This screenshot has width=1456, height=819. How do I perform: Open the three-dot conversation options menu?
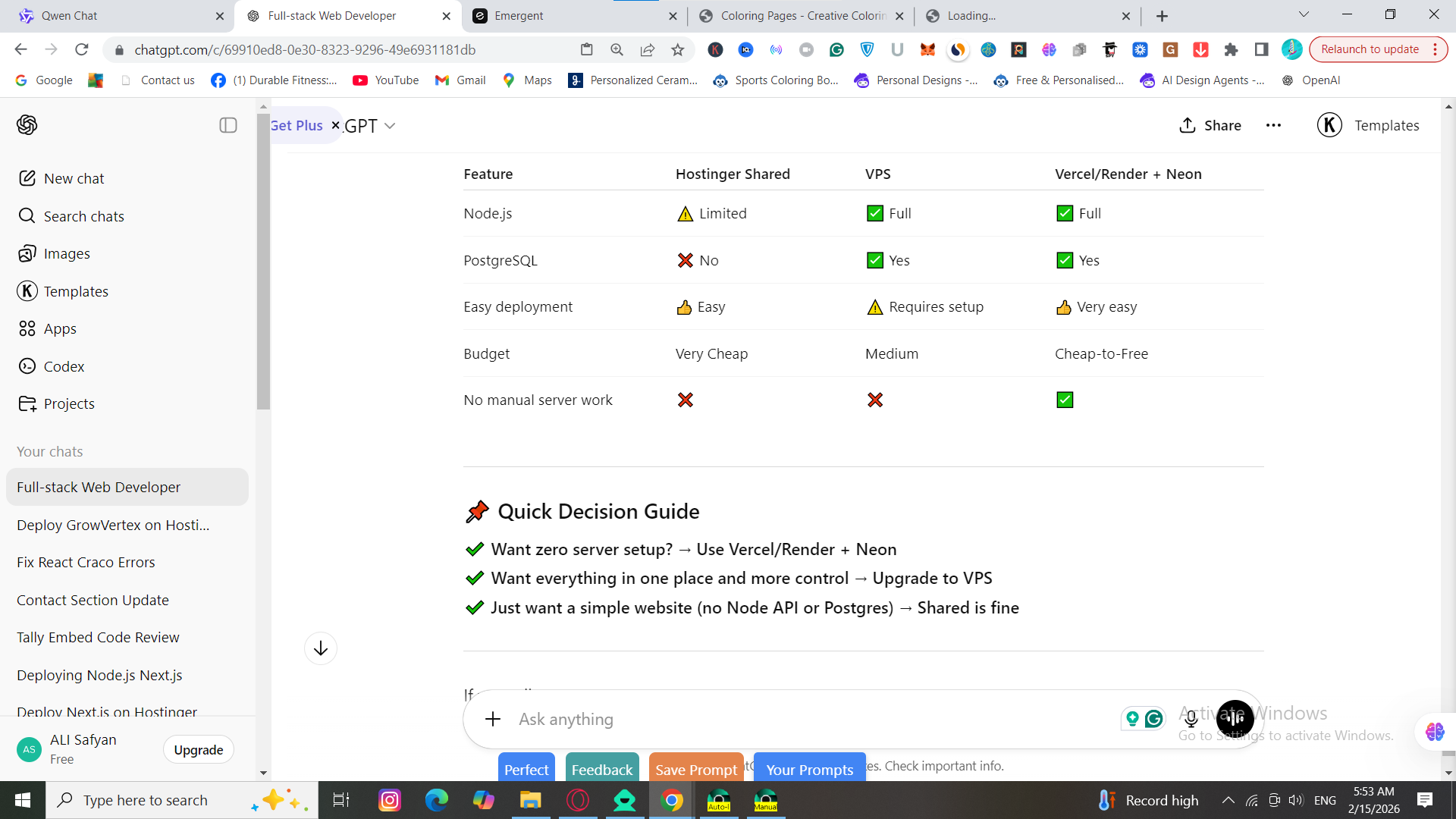1273,125
